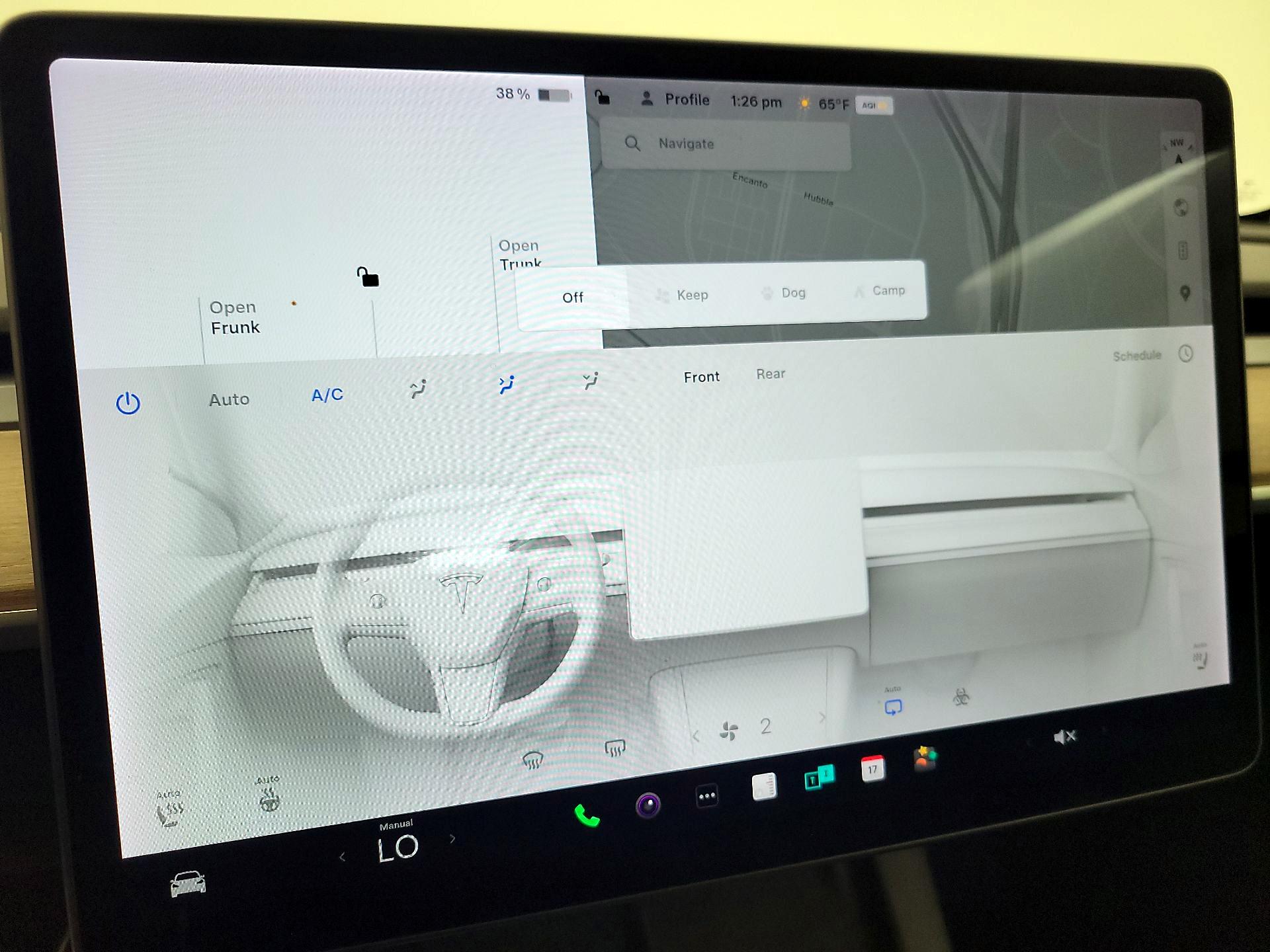Turn on front windshield defrost
The image size is (1270, 952).
pos(534,760)
